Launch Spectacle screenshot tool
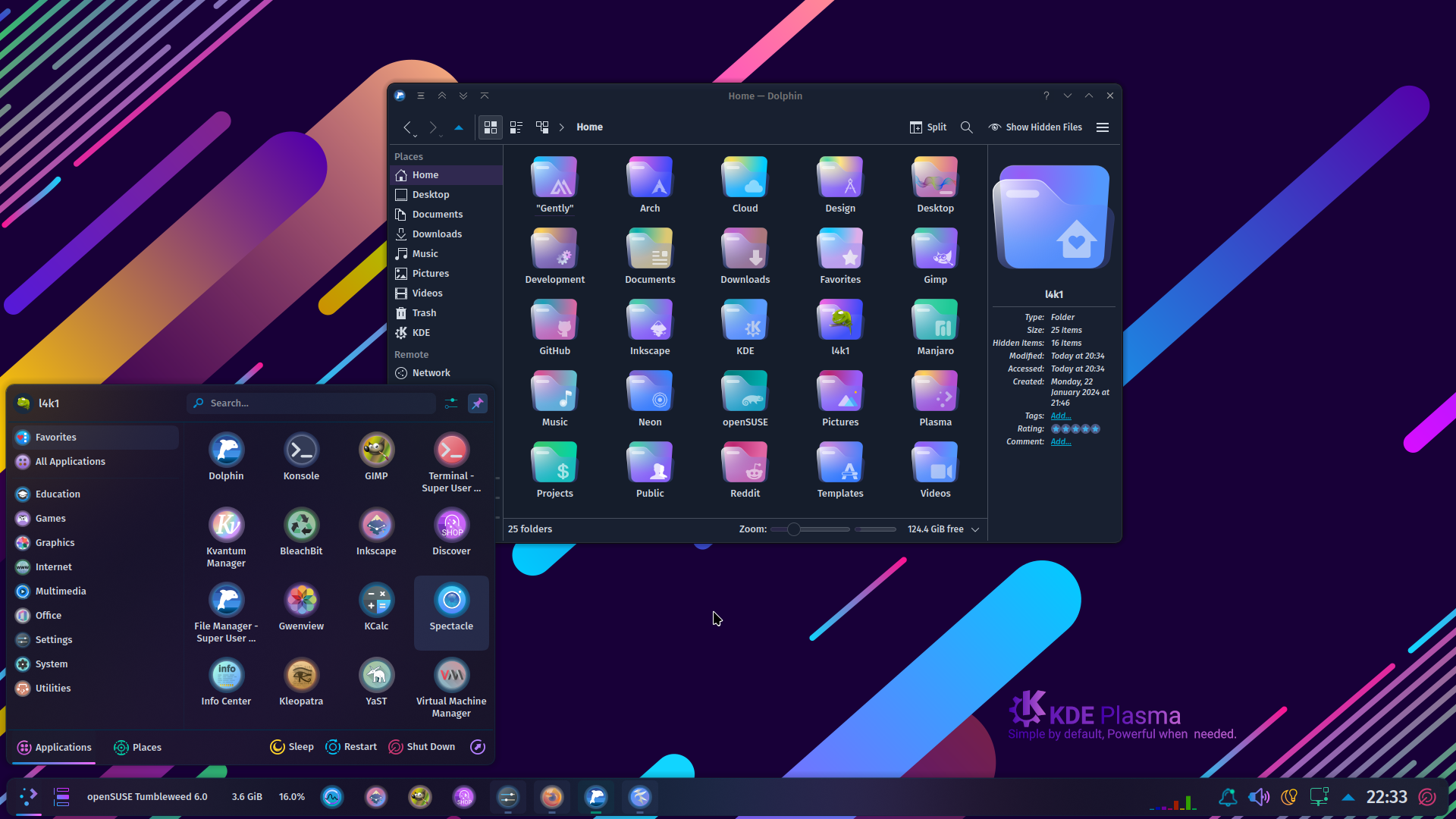1456x819 pixels. pyautogui.click(x=451, y=613)
